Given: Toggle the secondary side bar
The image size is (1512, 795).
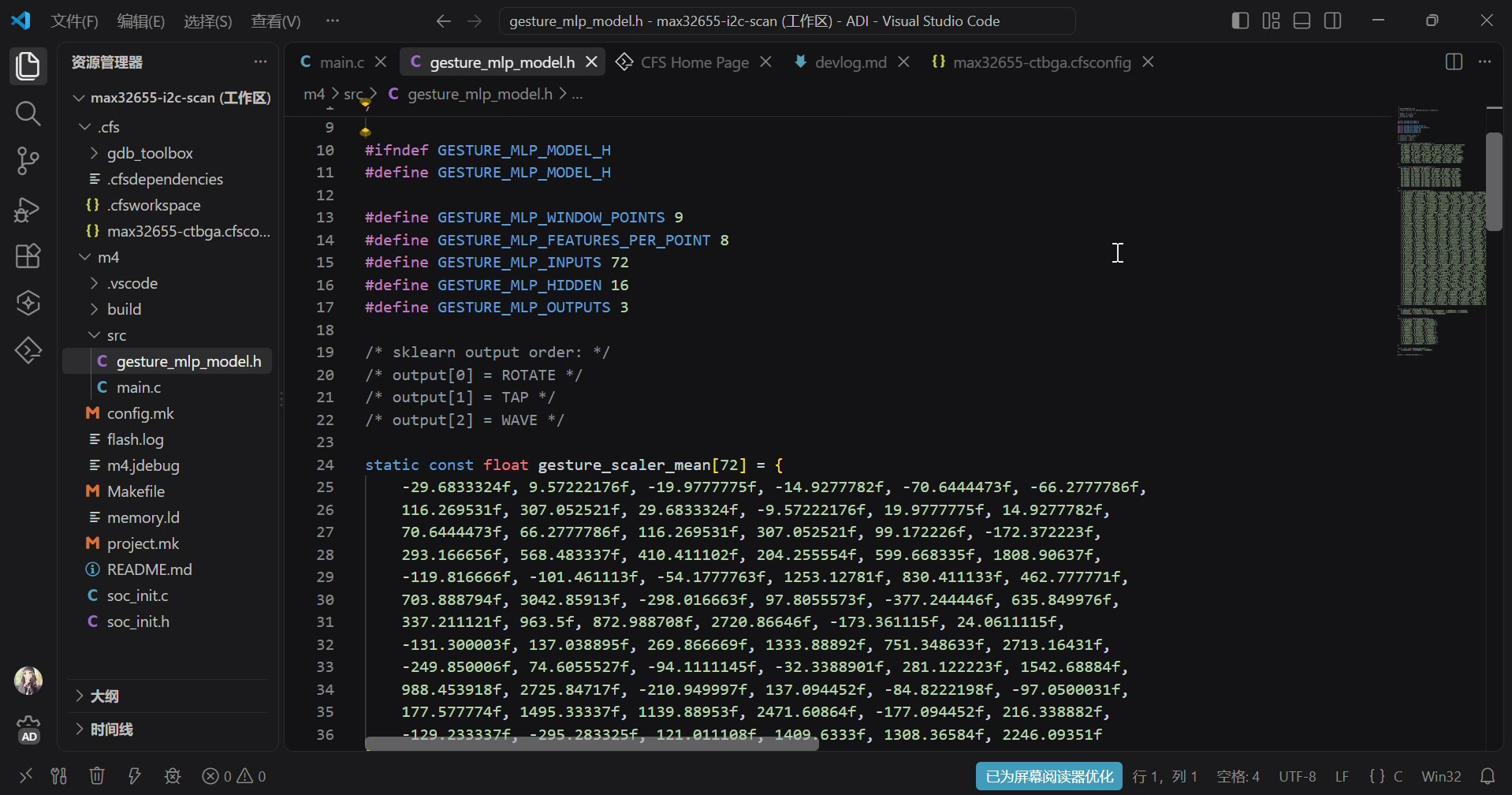Looking at the screenshot, I should [1333, 21].
